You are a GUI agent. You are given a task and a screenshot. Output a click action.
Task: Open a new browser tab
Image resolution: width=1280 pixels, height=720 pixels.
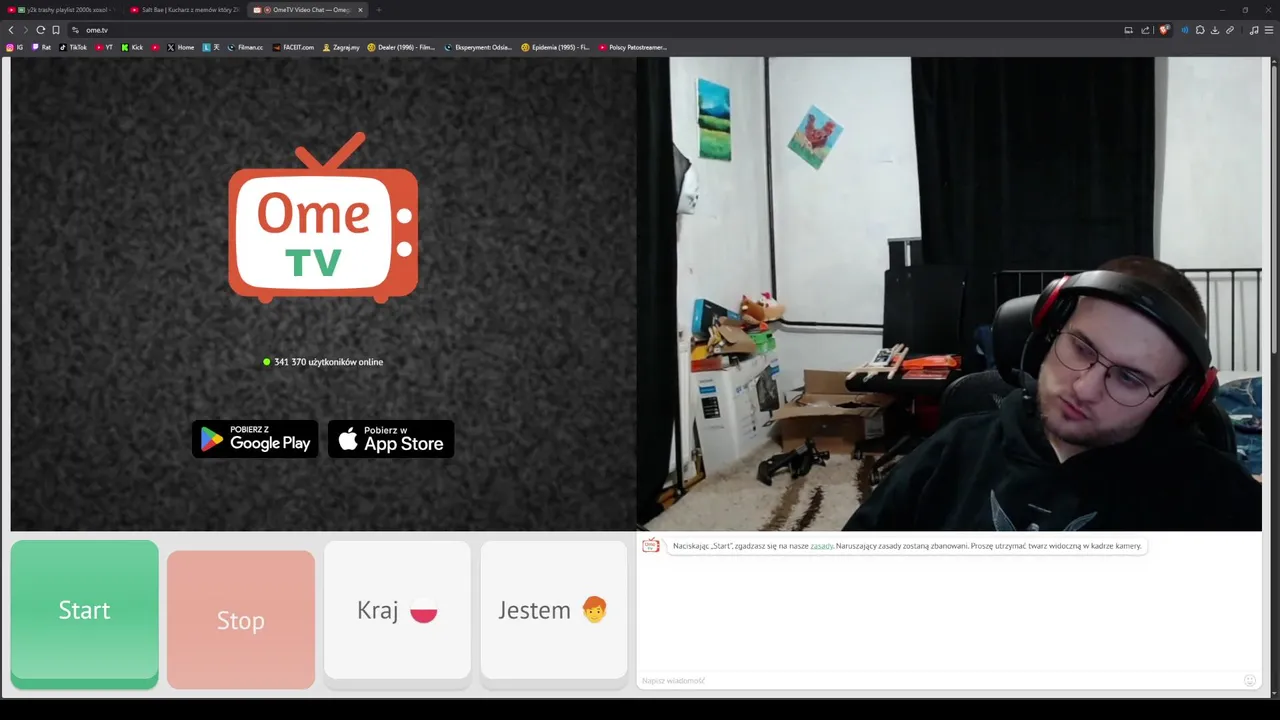pos(379,10)
